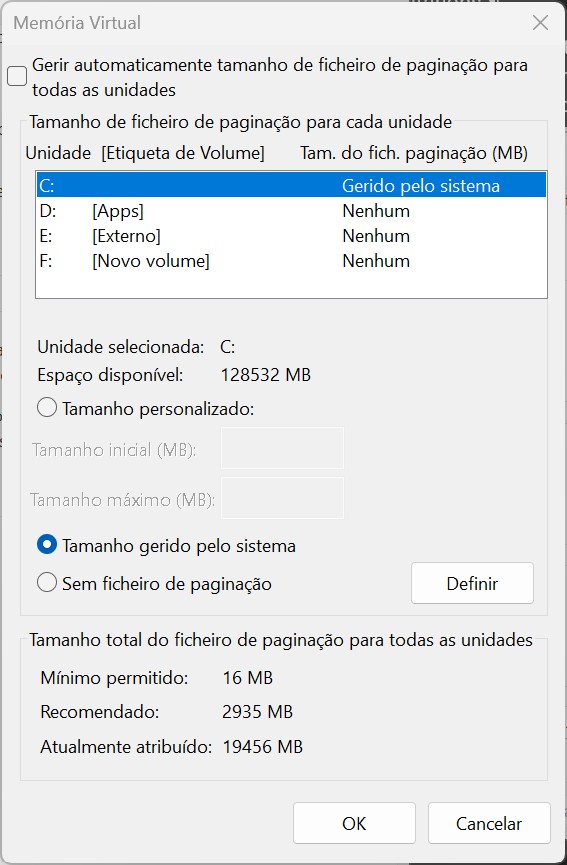Choose the Tamanho personalizado radio option
Image resolution: width=567 pixels, height=865 pixels.
coord(47,408)
